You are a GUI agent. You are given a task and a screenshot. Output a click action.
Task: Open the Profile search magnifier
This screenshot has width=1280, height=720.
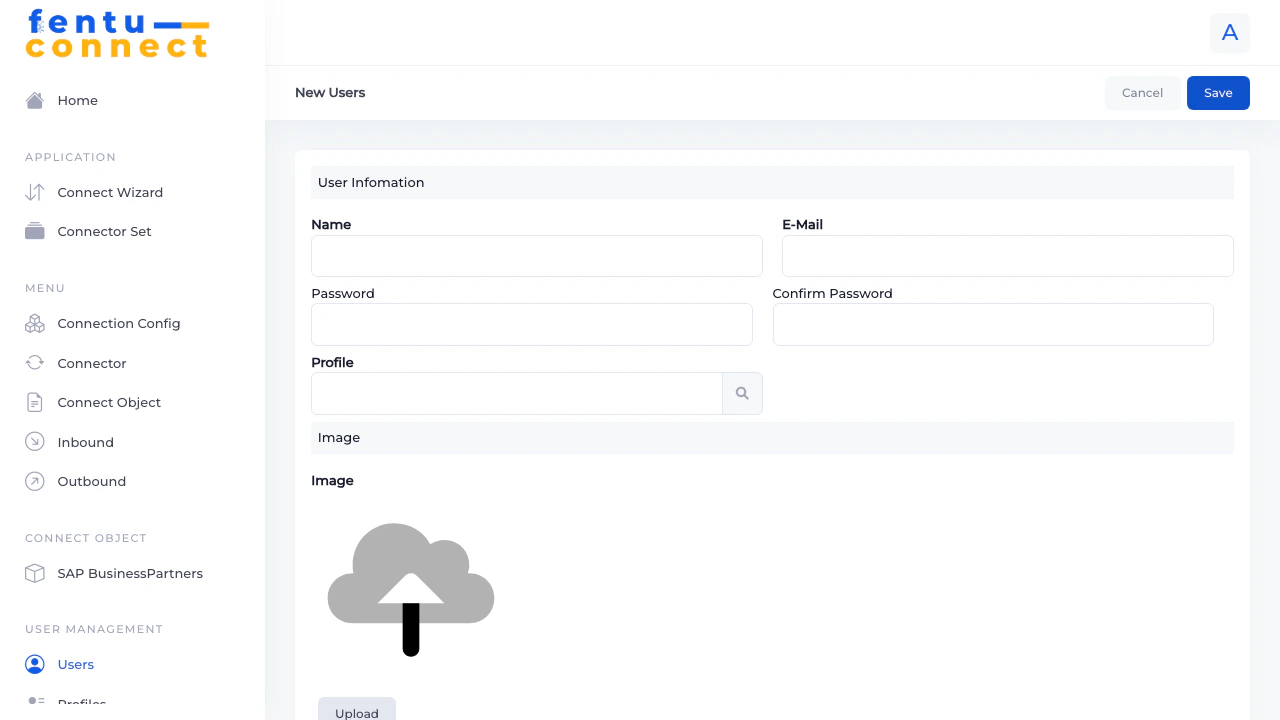742,393
